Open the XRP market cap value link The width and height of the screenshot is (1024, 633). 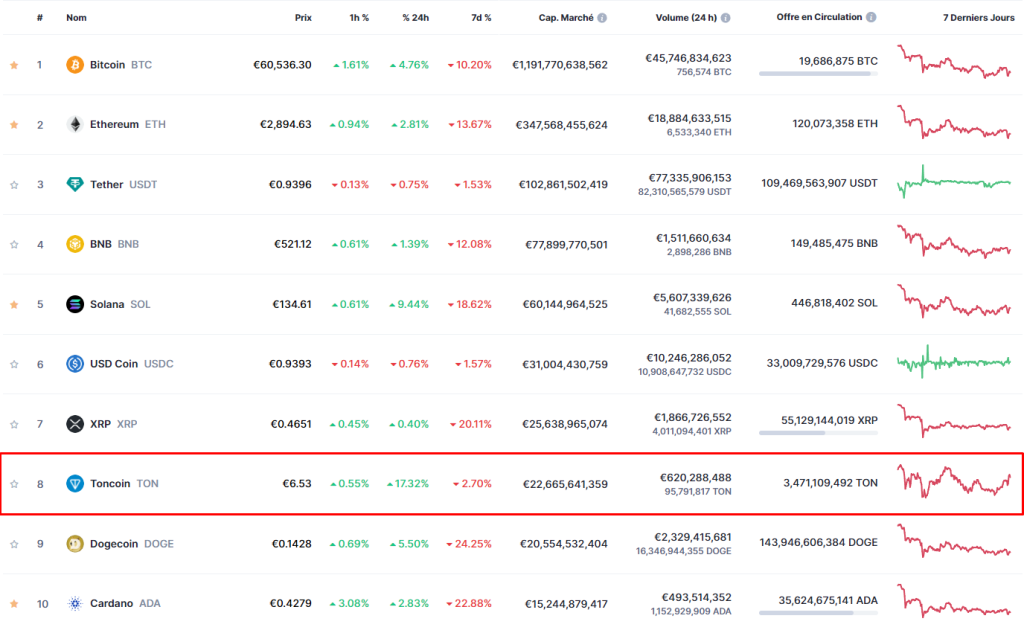pos(565,424)
